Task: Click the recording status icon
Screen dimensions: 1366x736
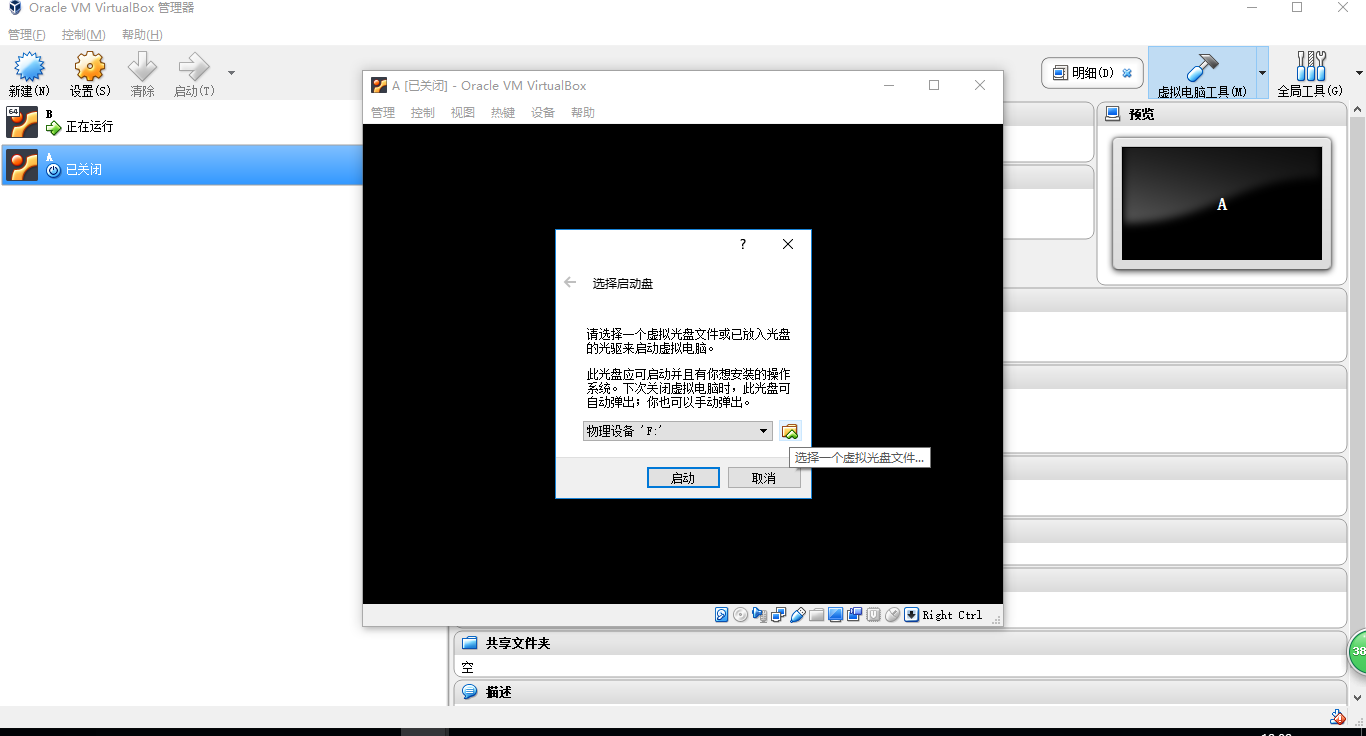Action: click(x=854, y=615)
